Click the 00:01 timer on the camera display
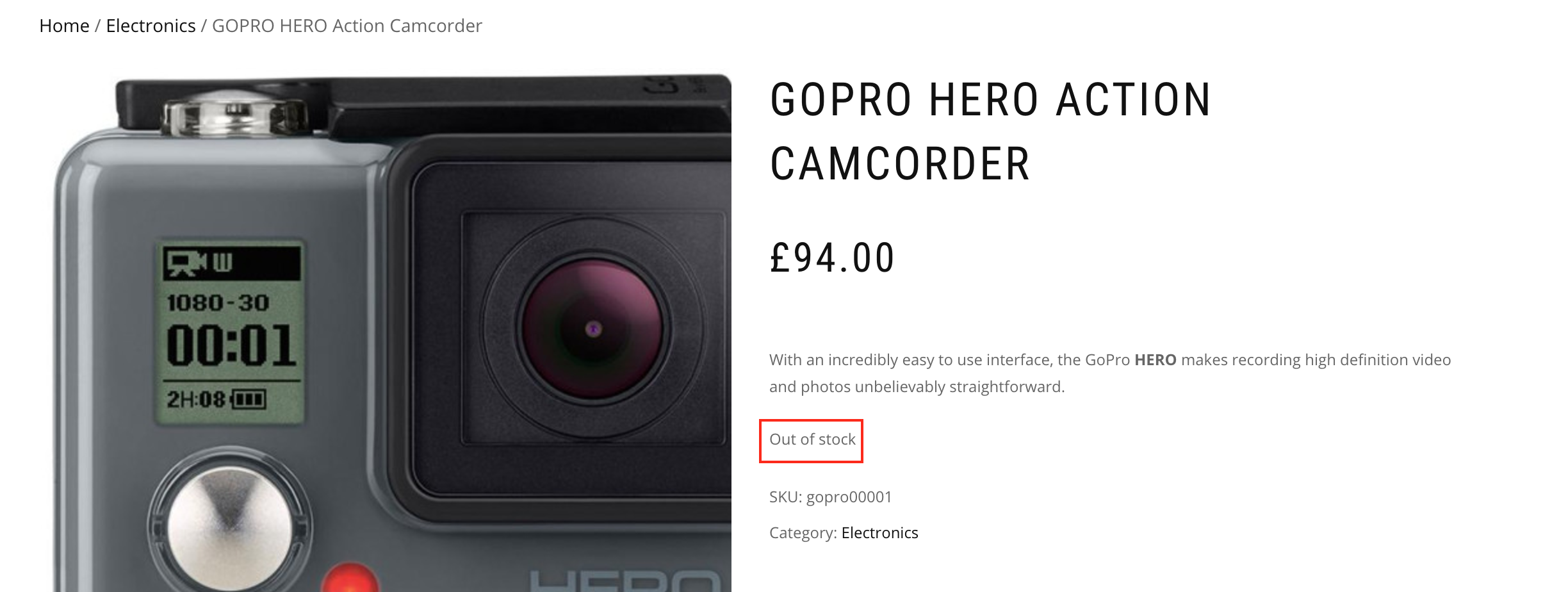 click(231, 346)
